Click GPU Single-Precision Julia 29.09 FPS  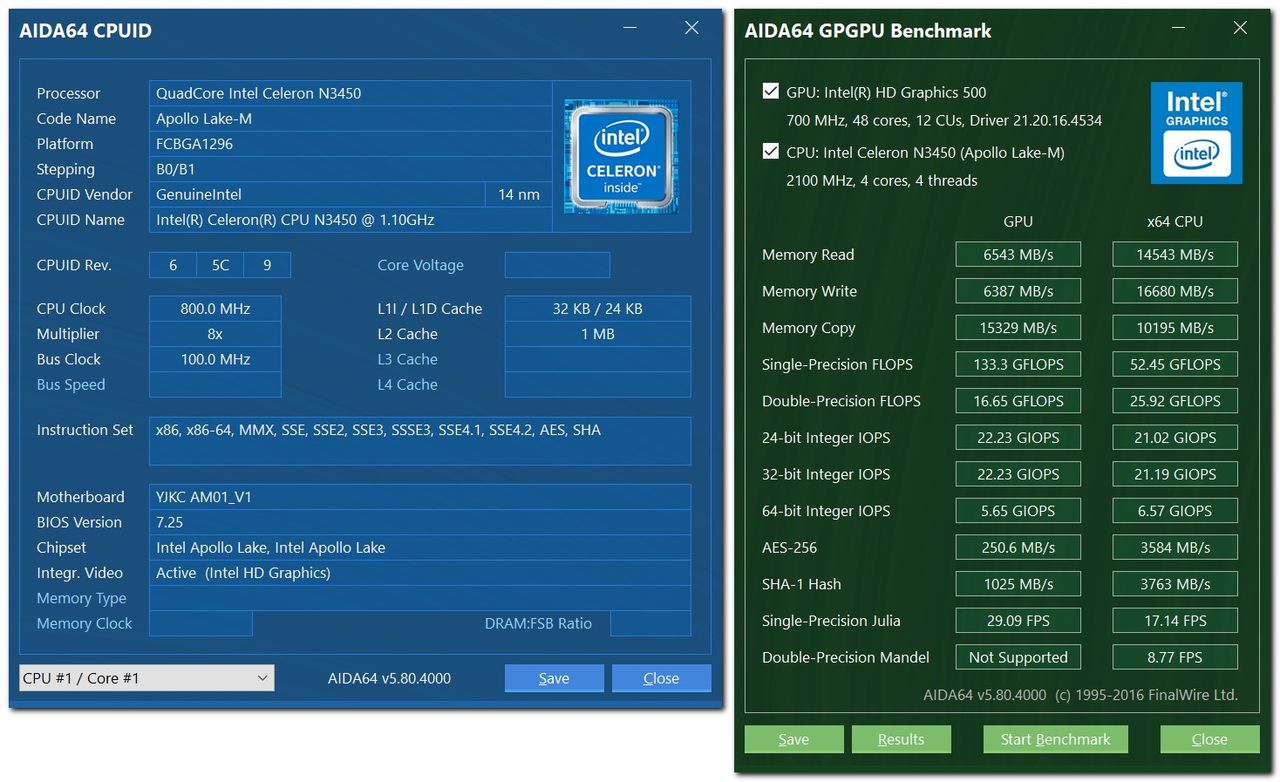click(1018, 620)
